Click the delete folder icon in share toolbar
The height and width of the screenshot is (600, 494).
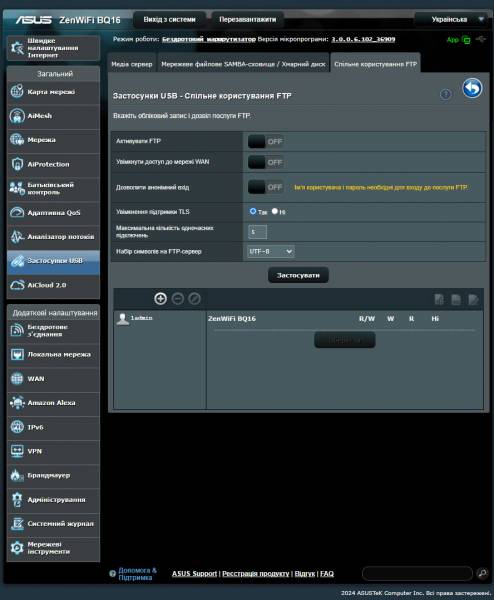click(x=456, y=300)
